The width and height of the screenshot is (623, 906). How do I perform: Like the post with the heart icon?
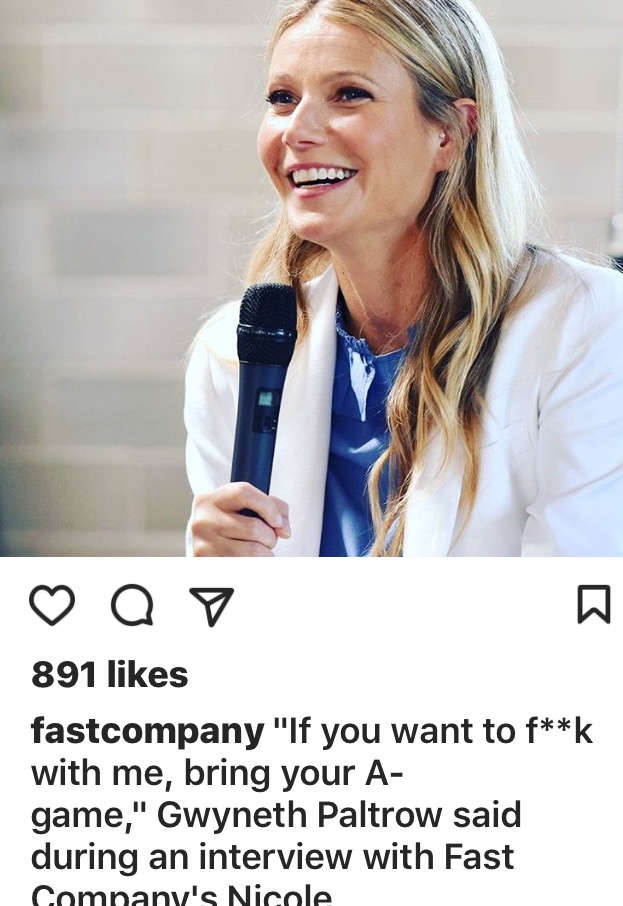point(52,605)
